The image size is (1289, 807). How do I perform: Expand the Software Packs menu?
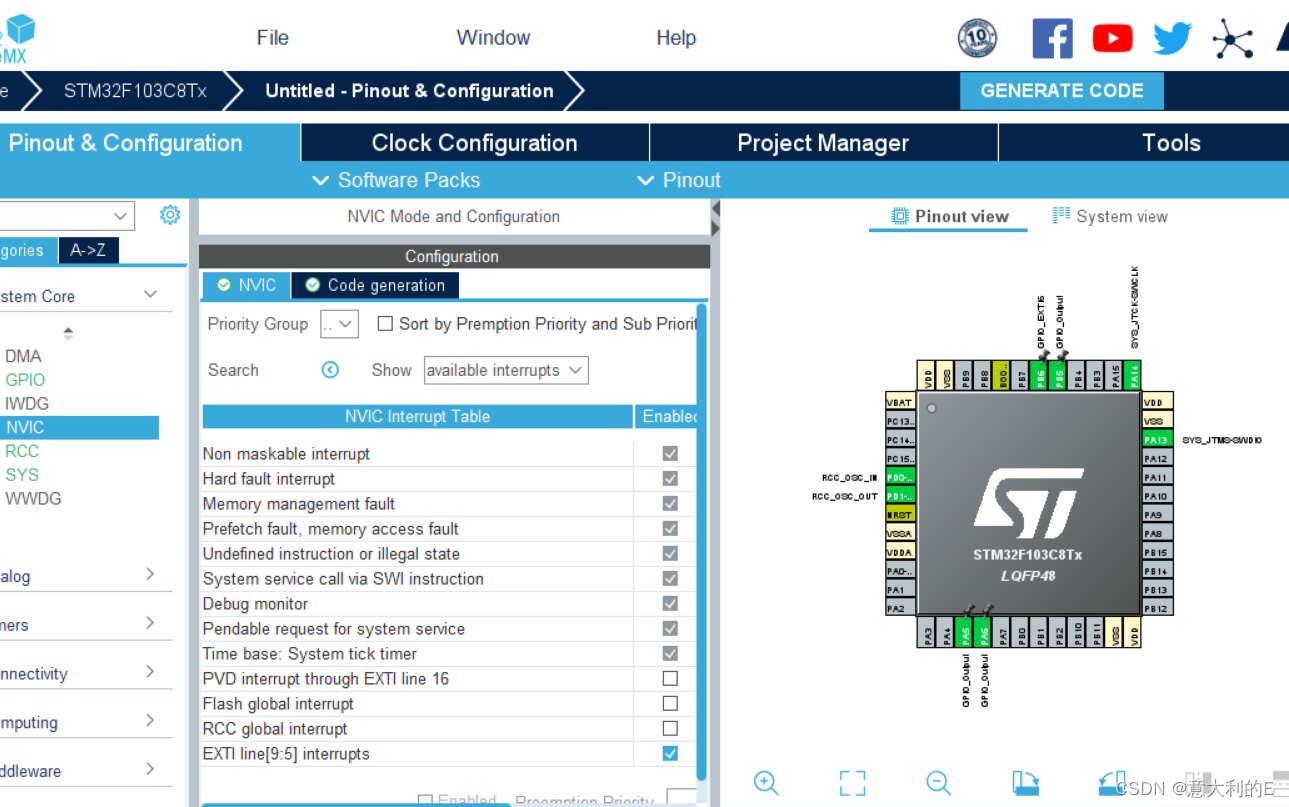pyautogui.click(x=396, y=180)
